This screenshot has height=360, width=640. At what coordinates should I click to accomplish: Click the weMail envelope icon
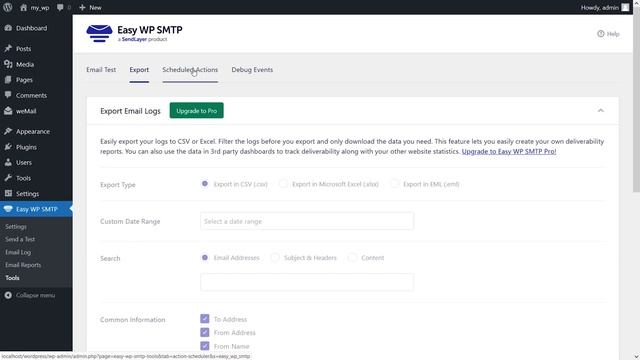[8, 111]
